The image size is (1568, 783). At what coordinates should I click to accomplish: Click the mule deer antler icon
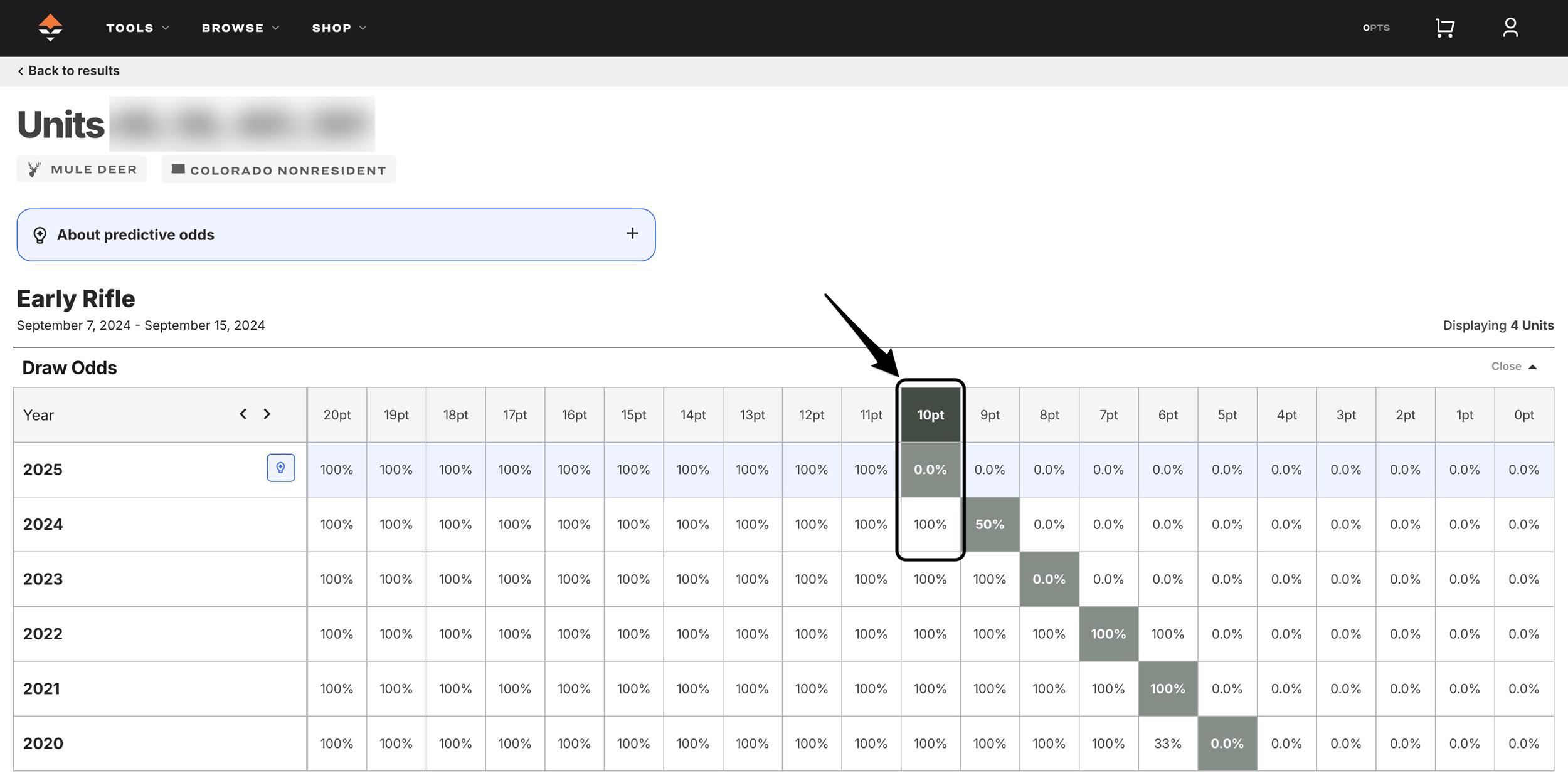[x=34, y=168]
